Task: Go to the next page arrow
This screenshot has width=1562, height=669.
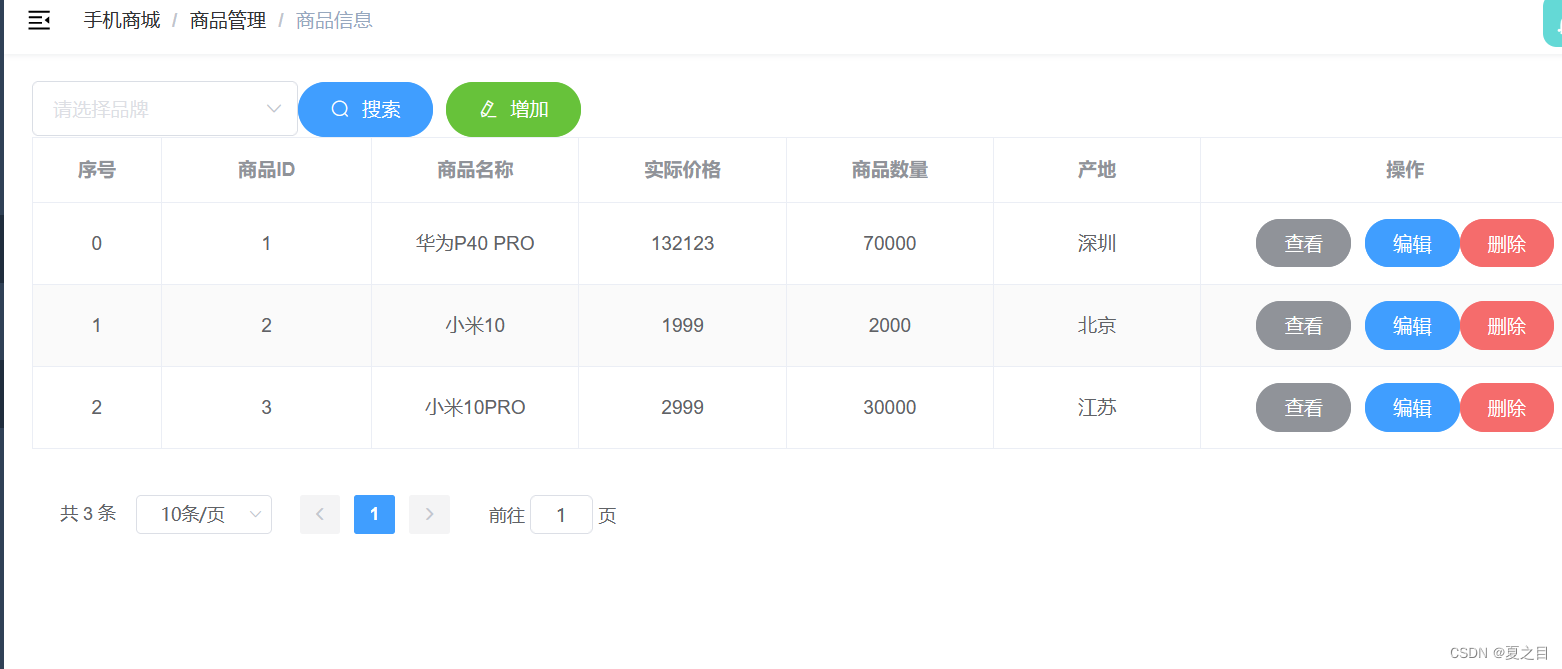Action: 429,515
